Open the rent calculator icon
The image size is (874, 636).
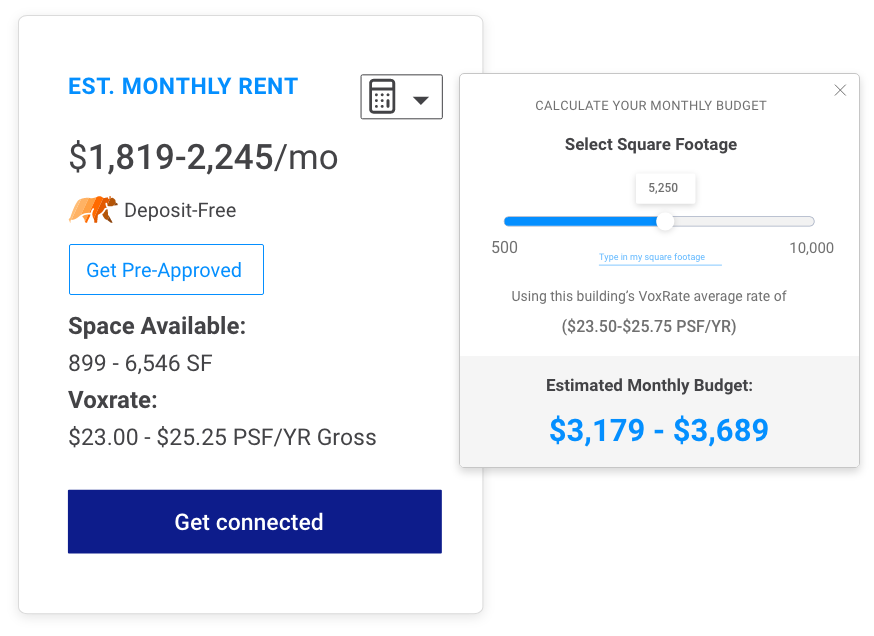tap(382, 96)
